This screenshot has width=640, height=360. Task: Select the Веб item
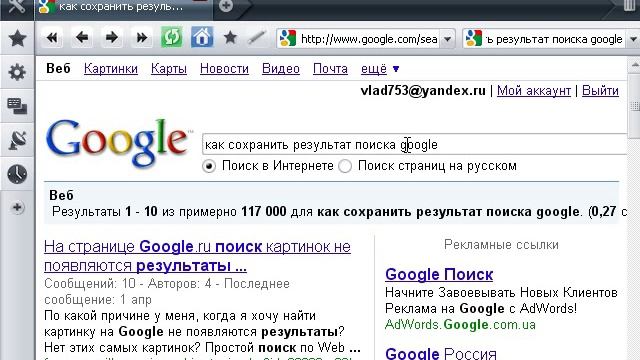(x=58, y=69)
